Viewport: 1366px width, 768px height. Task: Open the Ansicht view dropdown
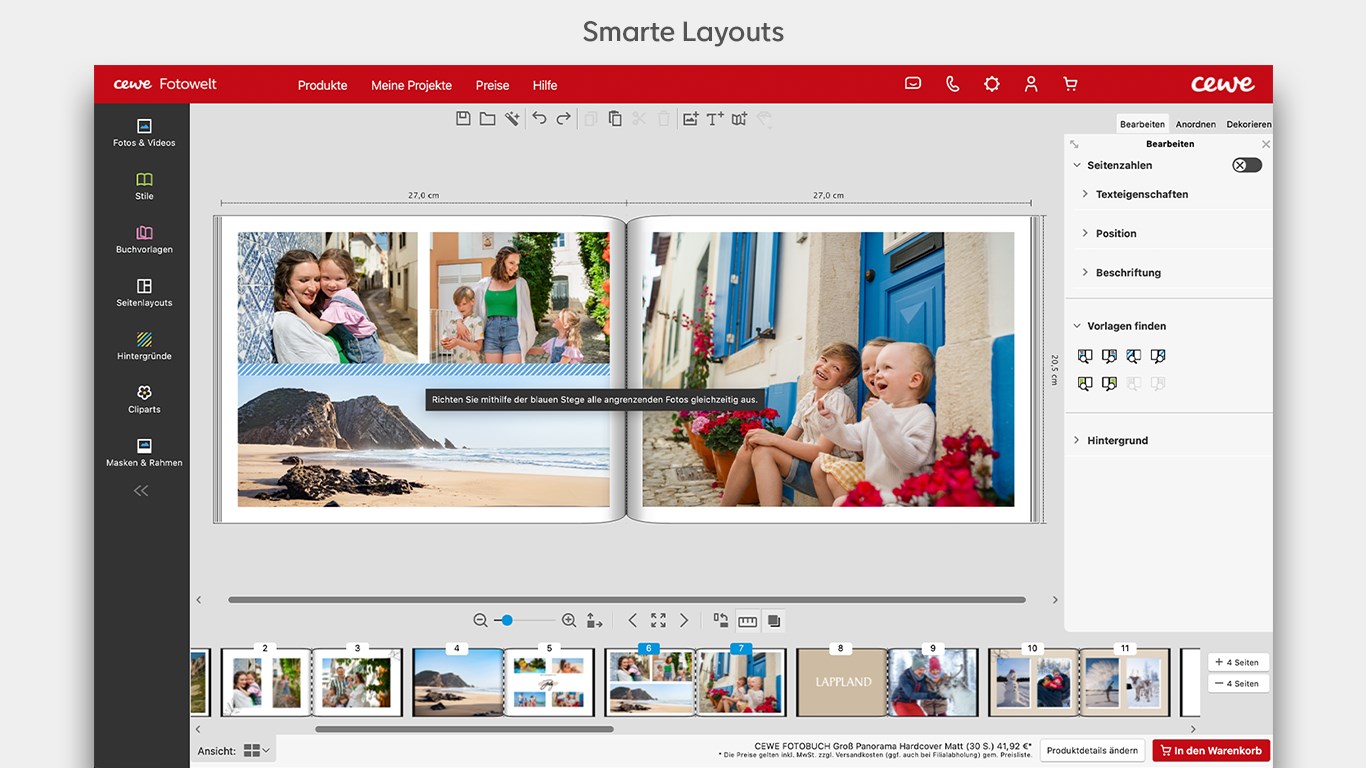point(257,750)
